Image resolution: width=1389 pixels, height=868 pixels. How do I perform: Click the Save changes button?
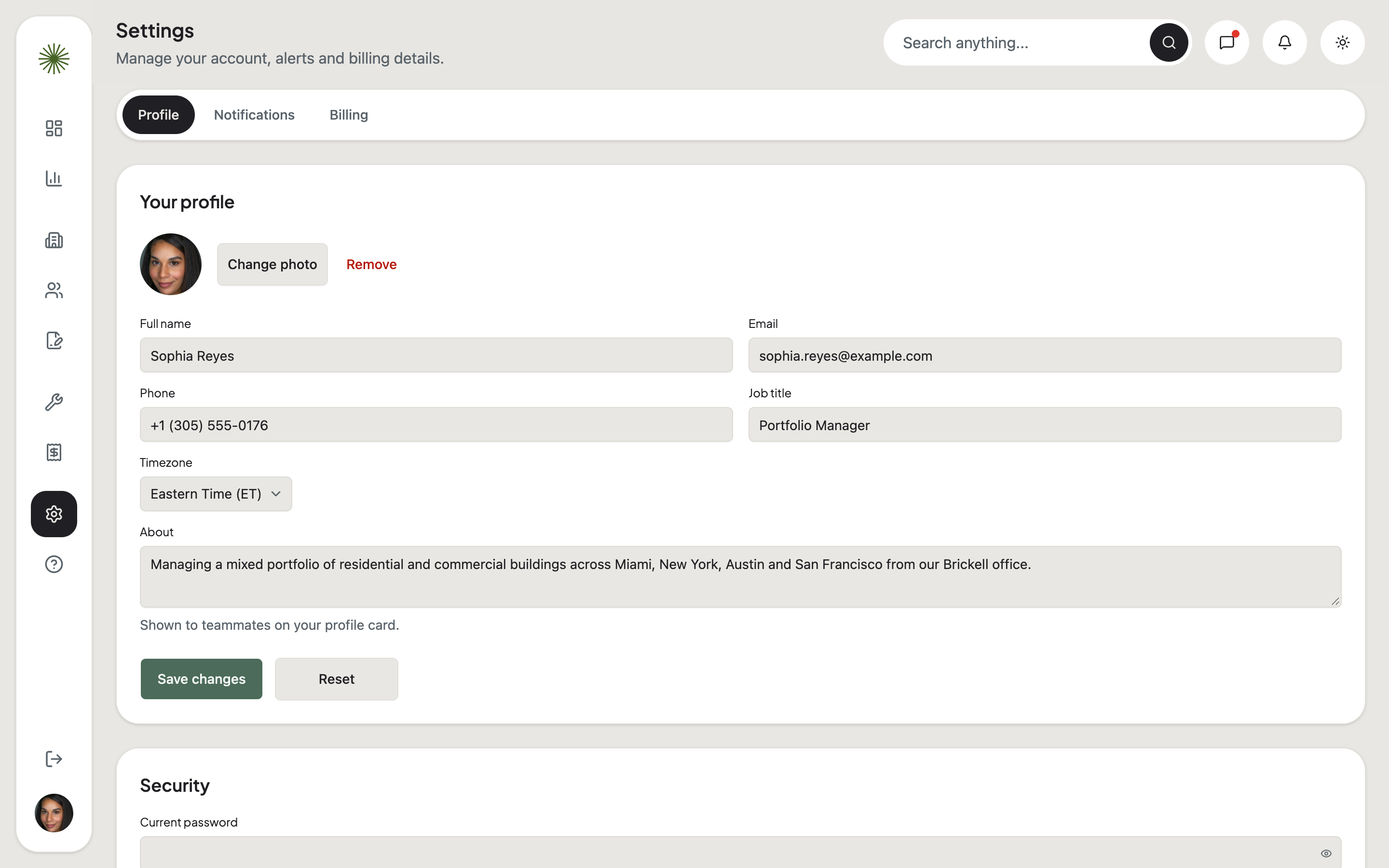202,678
